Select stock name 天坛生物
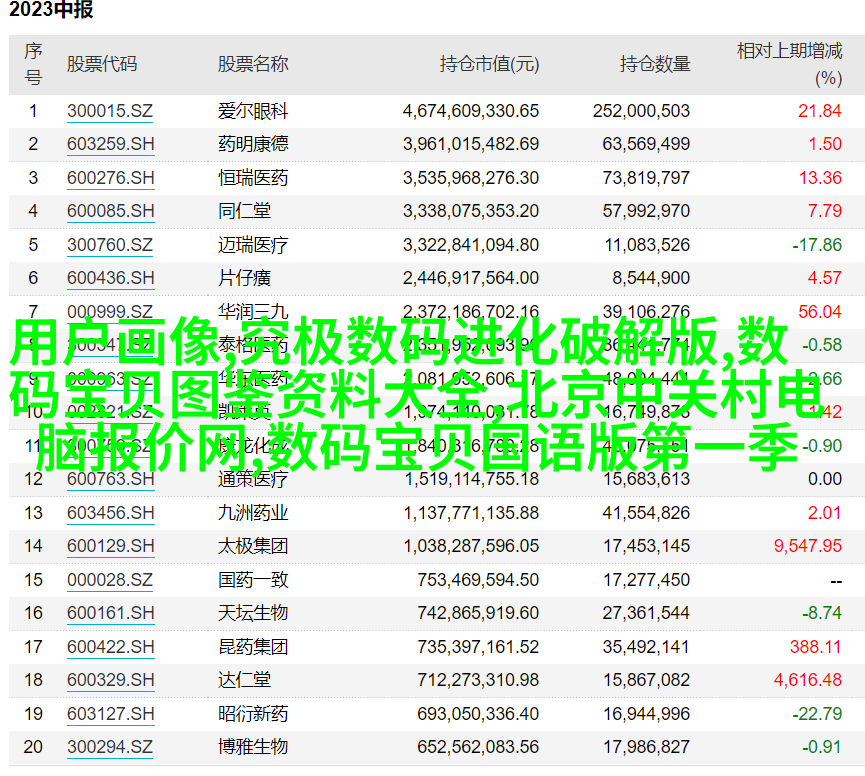This screenshot has width=865, height=776. click(253, 613)
